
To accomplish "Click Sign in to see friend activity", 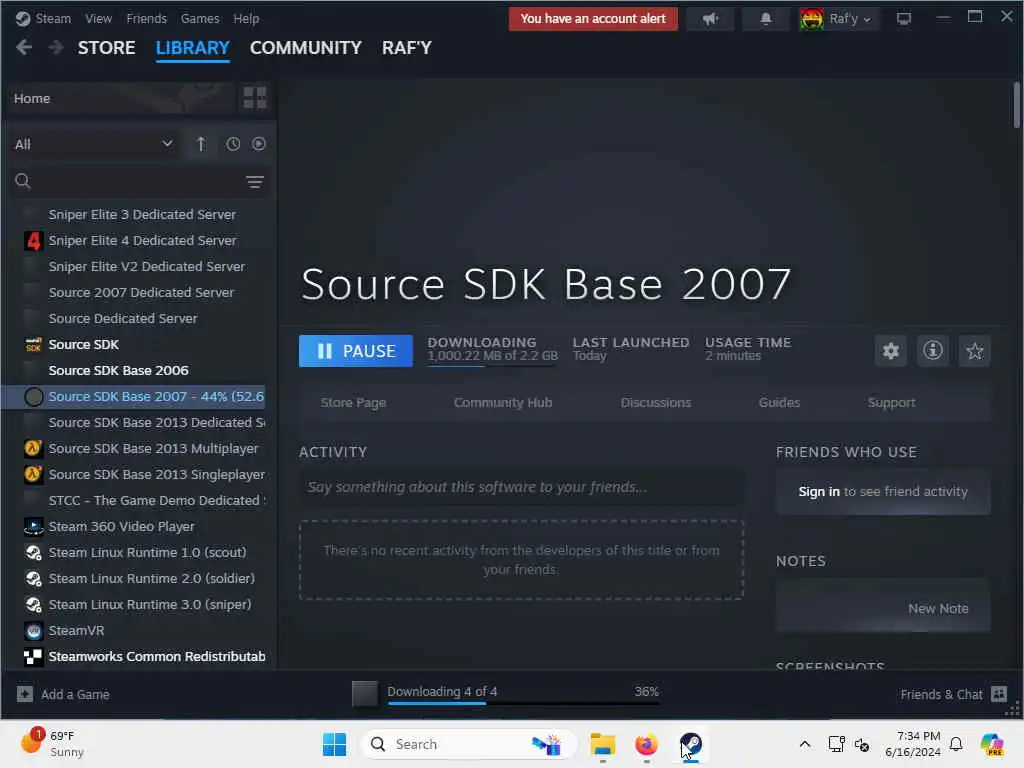I will (819, 491).
